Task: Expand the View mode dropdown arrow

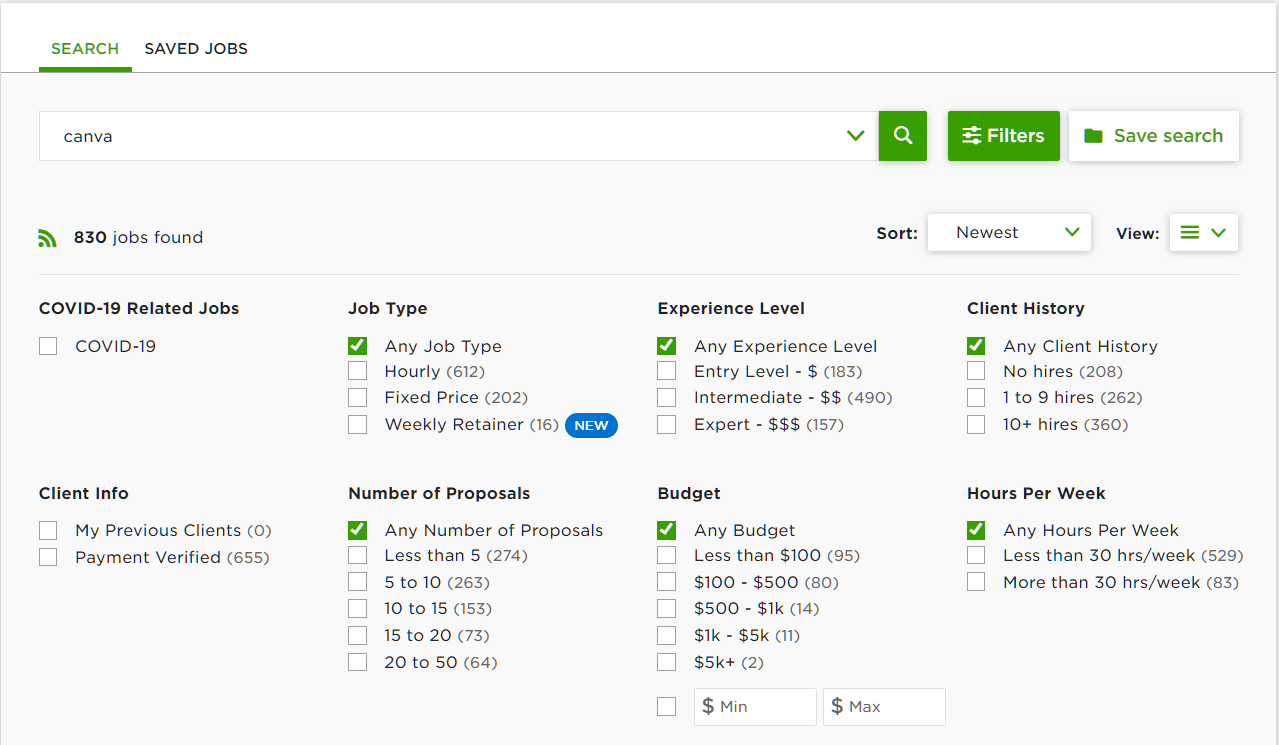Action: [x=1218, y=233]
